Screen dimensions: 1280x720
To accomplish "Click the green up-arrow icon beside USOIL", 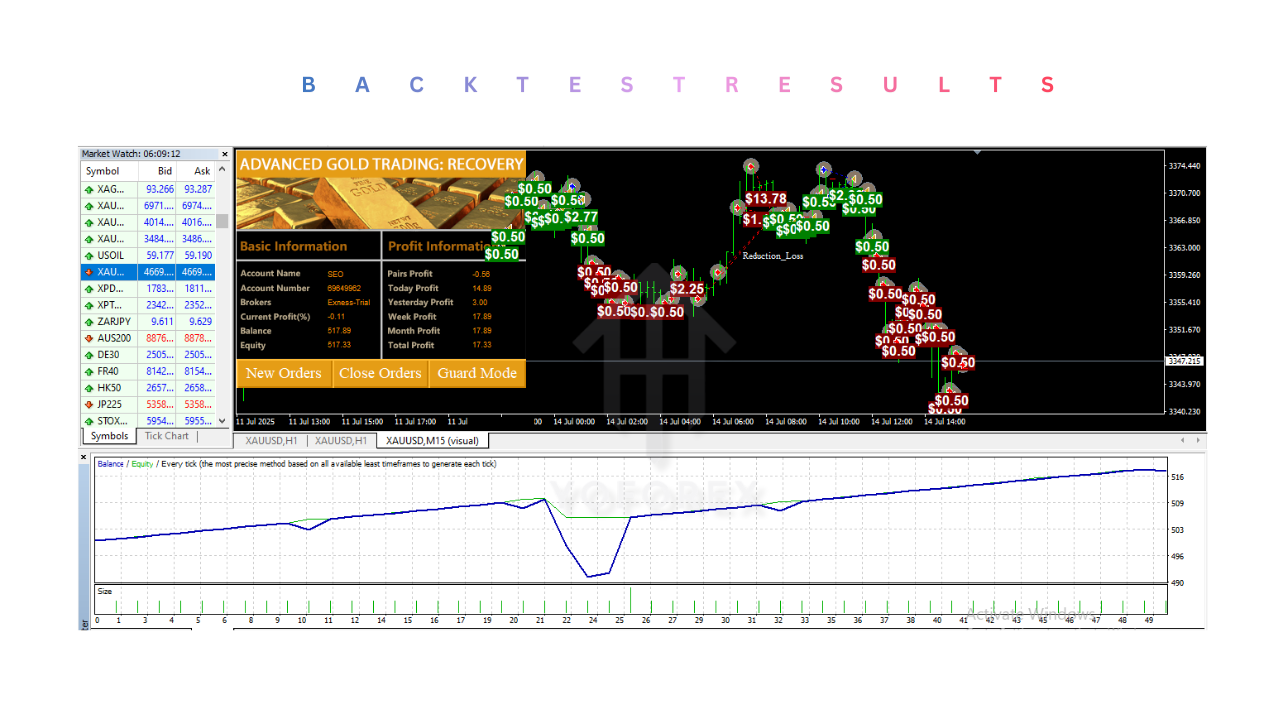I will coord(88,255).
